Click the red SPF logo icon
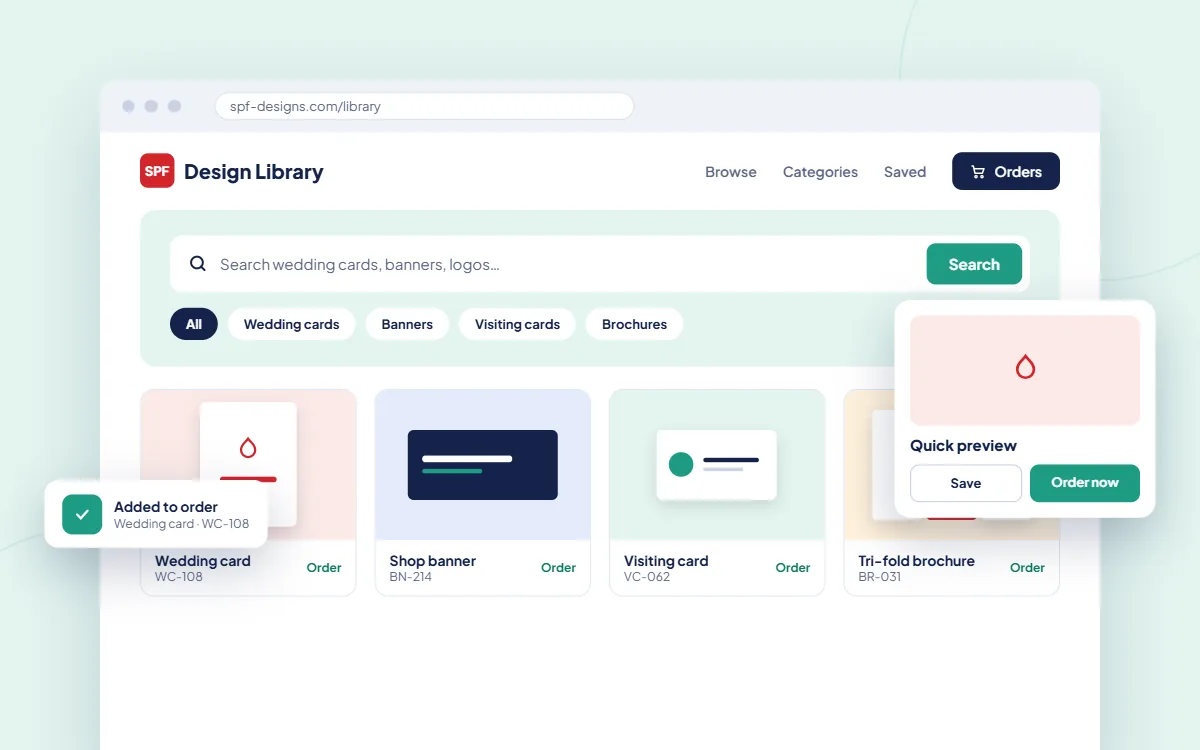1200x750 pixels. (157, 171)
